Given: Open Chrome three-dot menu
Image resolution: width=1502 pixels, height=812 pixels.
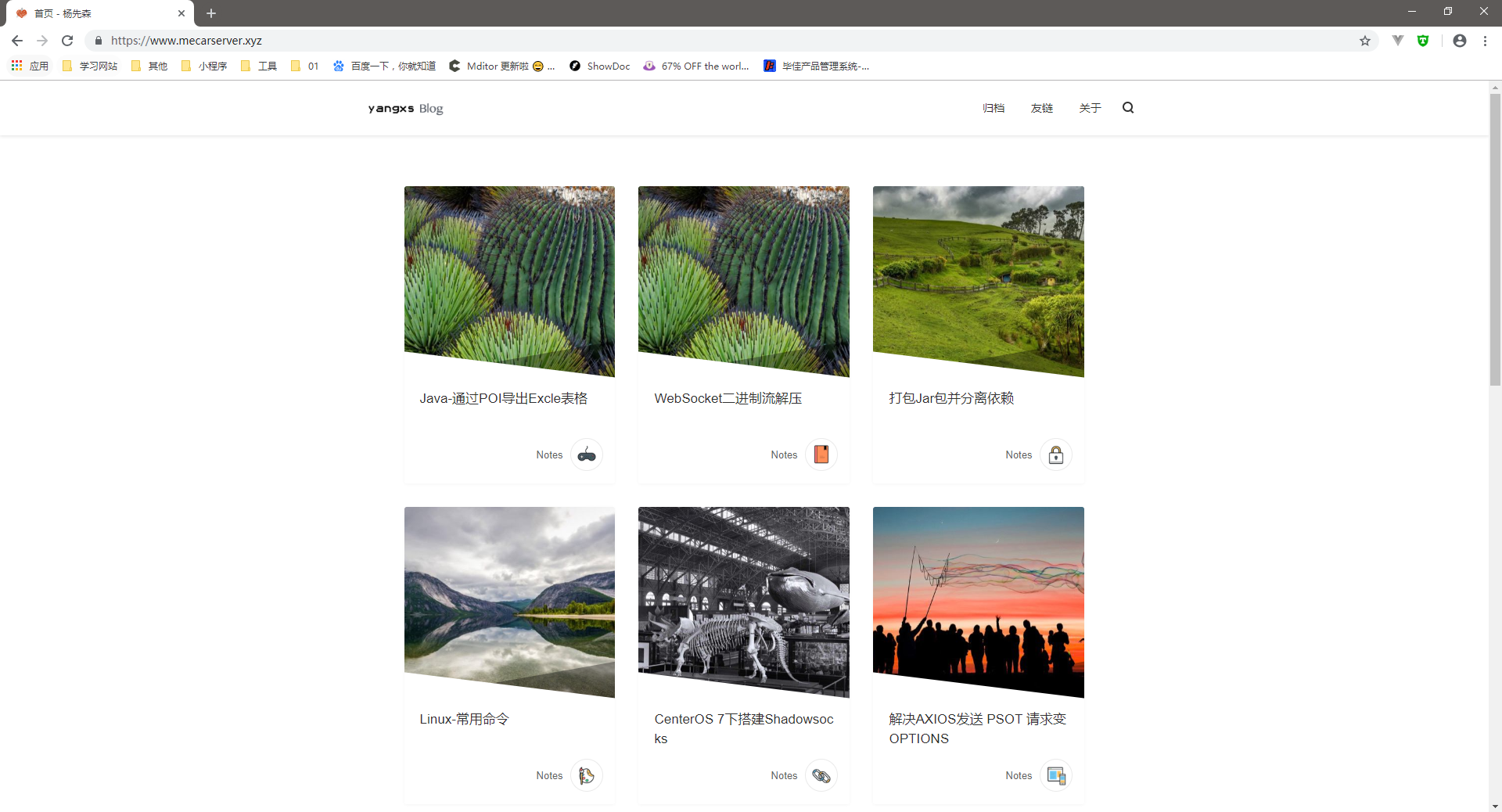Looking at the screenshot, I should pyautogui.click(x=1485, y=41).
